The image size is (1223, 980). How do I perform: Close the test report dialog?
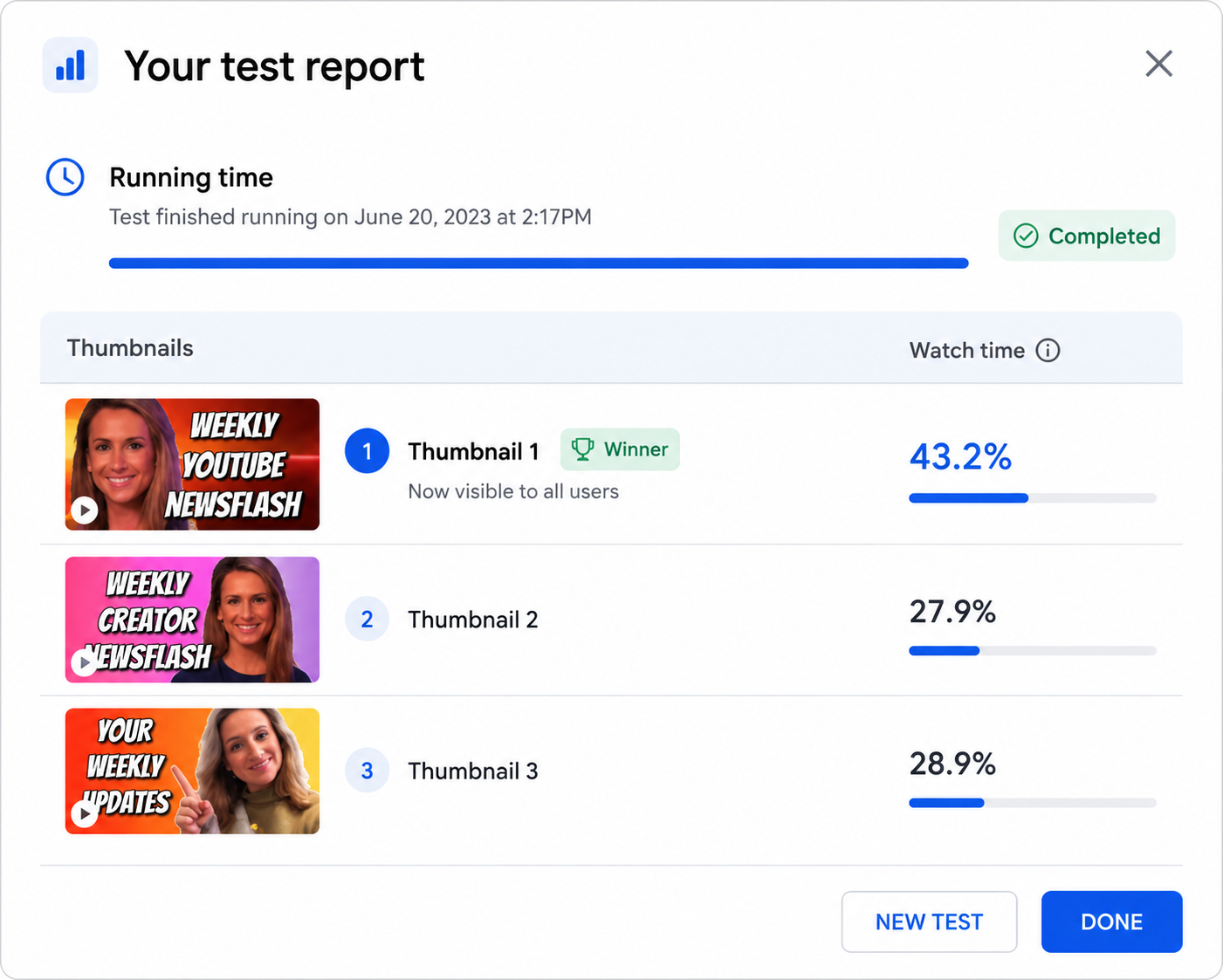1158,64
